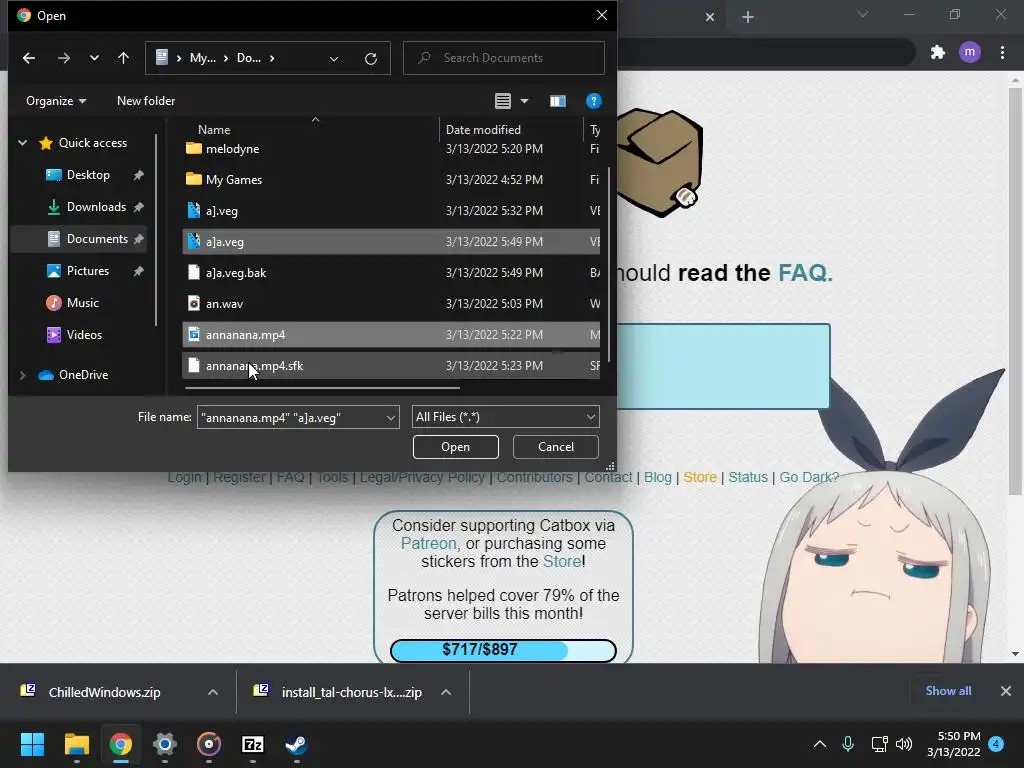Viewport: 1024px width, 768px height.
Task: Click the forward navigation arrow
Action: tap(63, 58)
